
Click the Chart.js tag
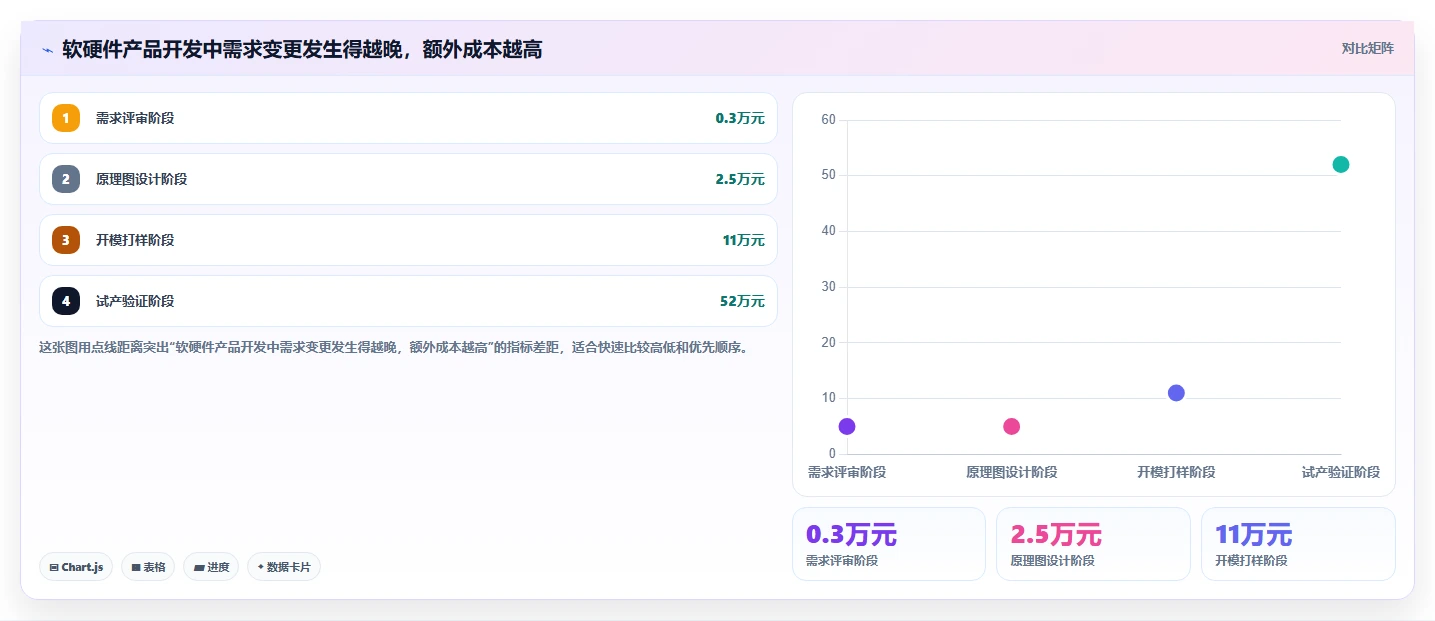pyautogui.click(x=77, y=567)
